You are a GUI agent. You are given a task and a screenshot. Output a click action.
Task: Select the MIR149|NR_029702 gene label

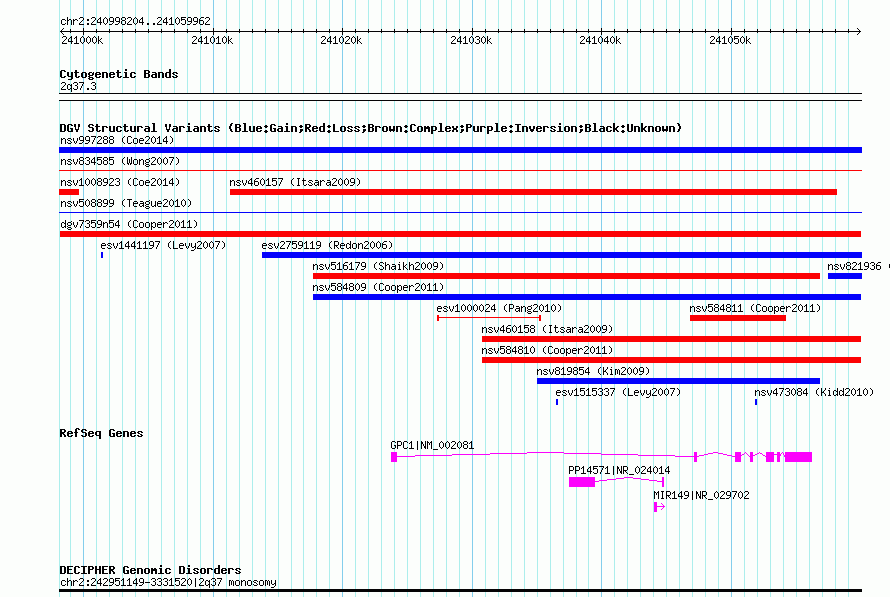[x=701, y=495]
